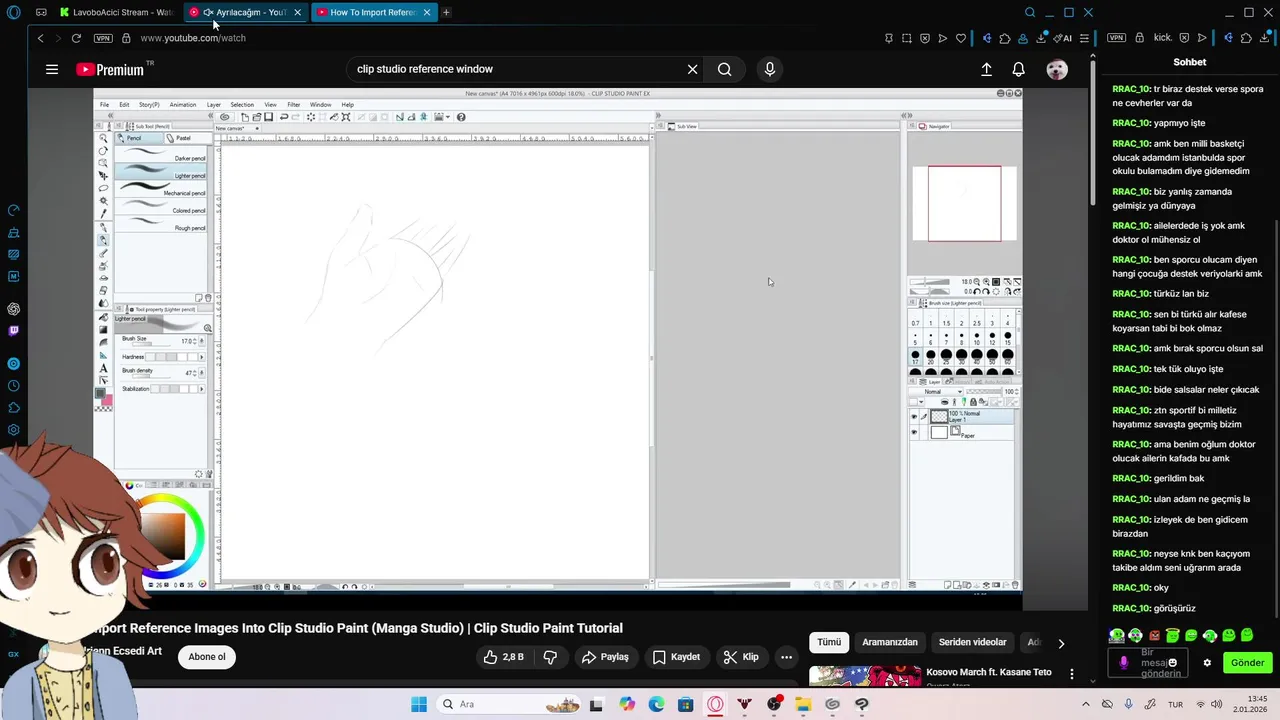This screenshot has width=1280, height=720.
Task: Open options for Kosovo March video
Action: [x=1072, y=674]
